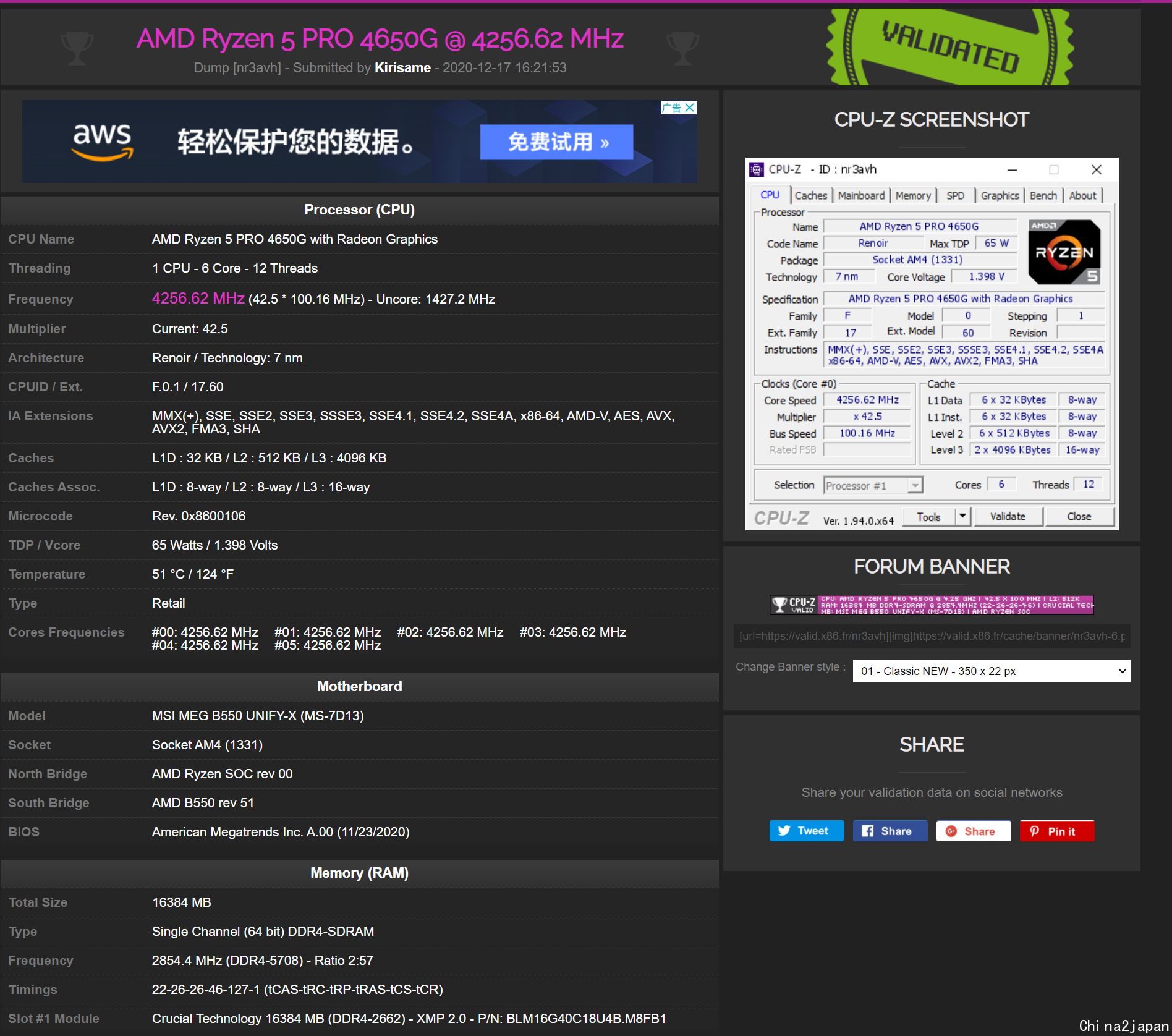
Task: Click the AWS logo in the advertisement
Action: 102,142
